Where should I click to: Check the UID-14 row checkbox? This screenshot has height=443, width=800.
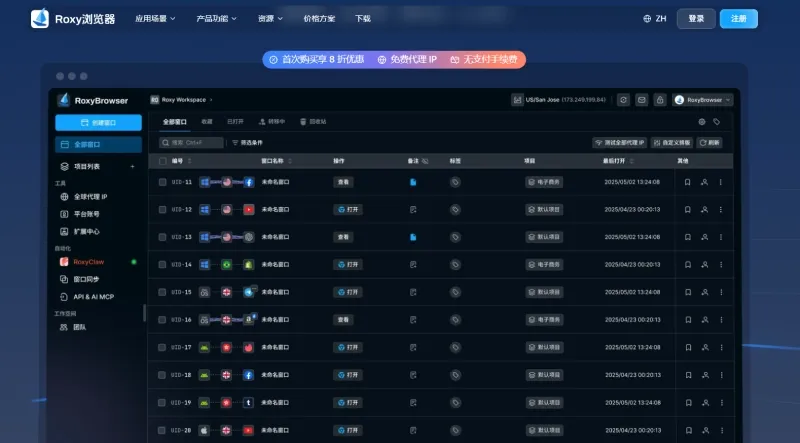coord(162,264)
